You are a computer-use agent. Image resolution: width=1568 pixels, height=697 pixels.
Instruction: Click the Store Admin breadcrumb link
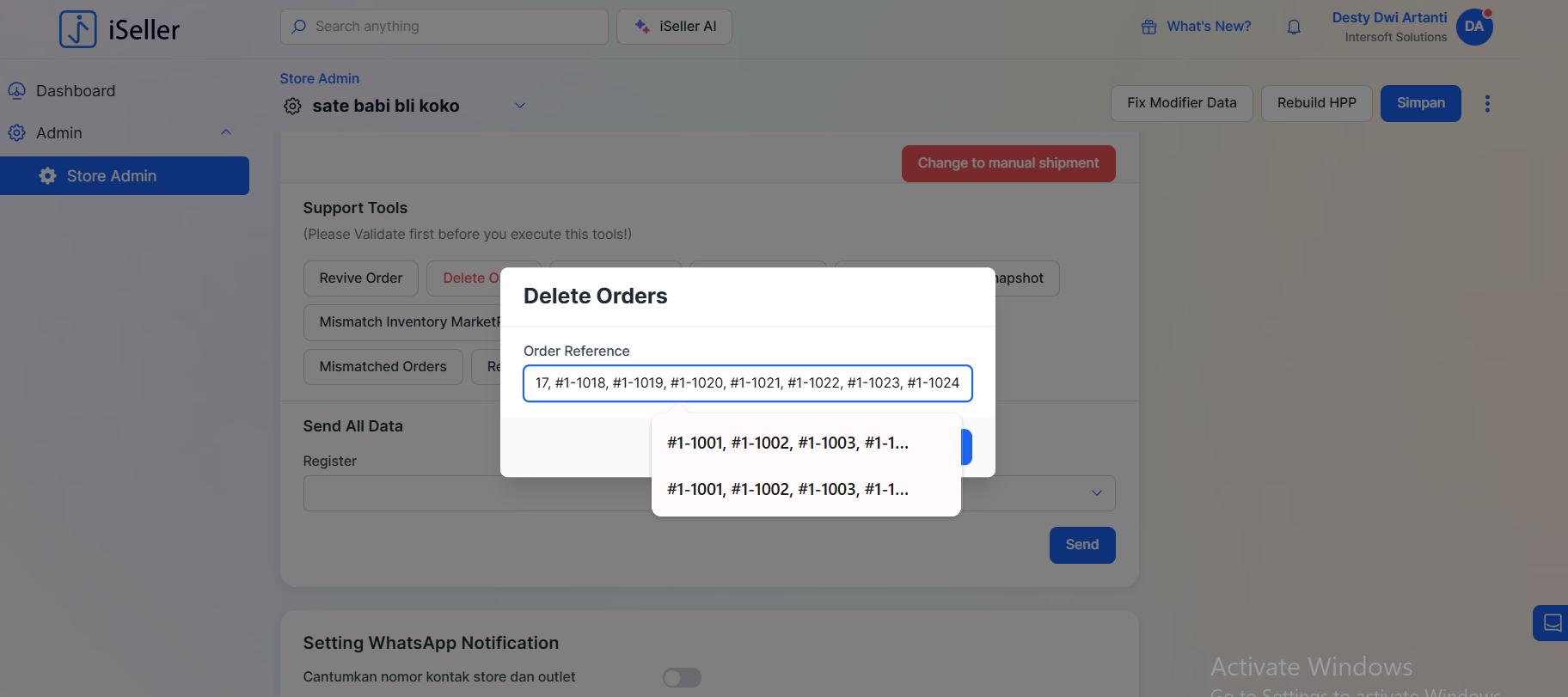click(319, 79)
